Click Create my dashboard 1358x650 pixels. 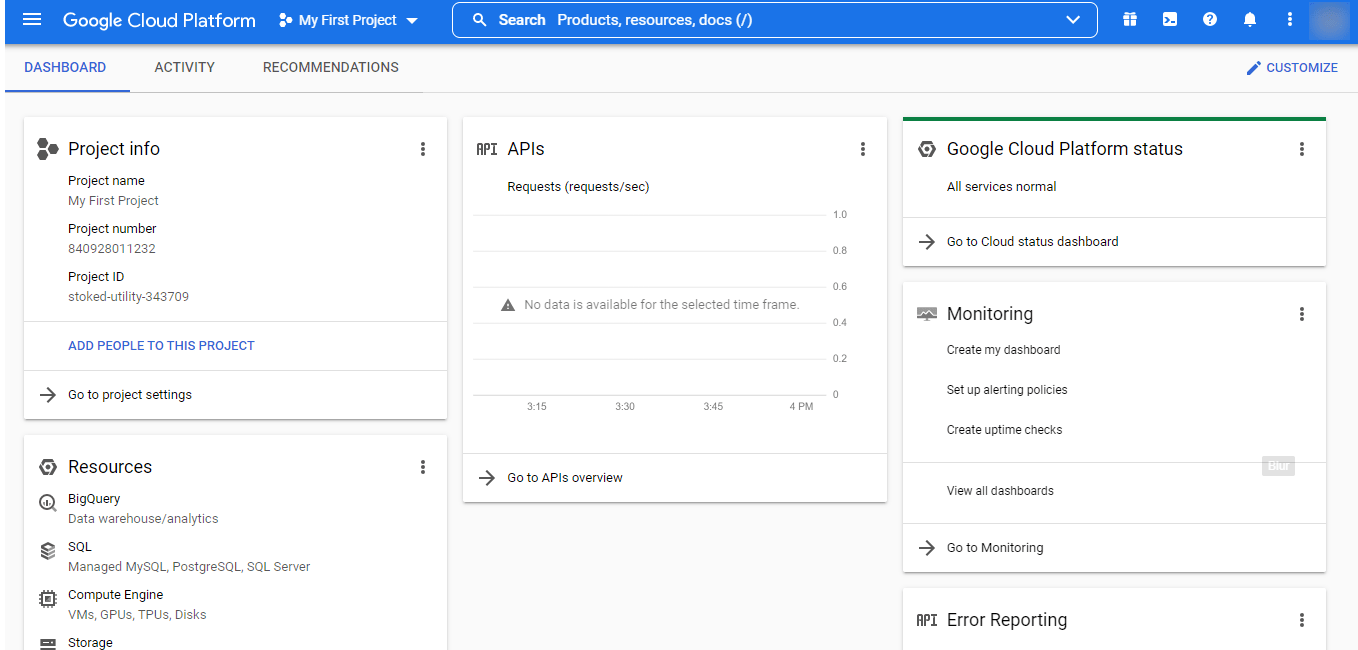point(1003,350)
